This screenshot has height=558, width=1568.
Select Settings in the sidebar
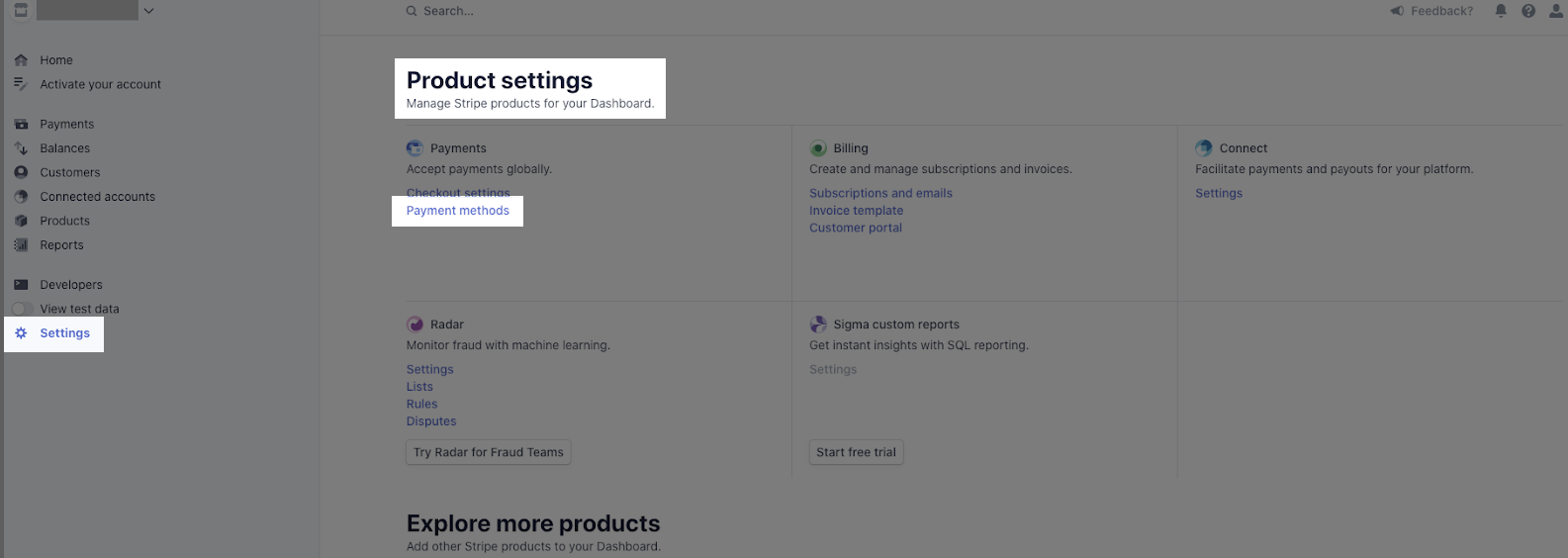click(65, 333)
